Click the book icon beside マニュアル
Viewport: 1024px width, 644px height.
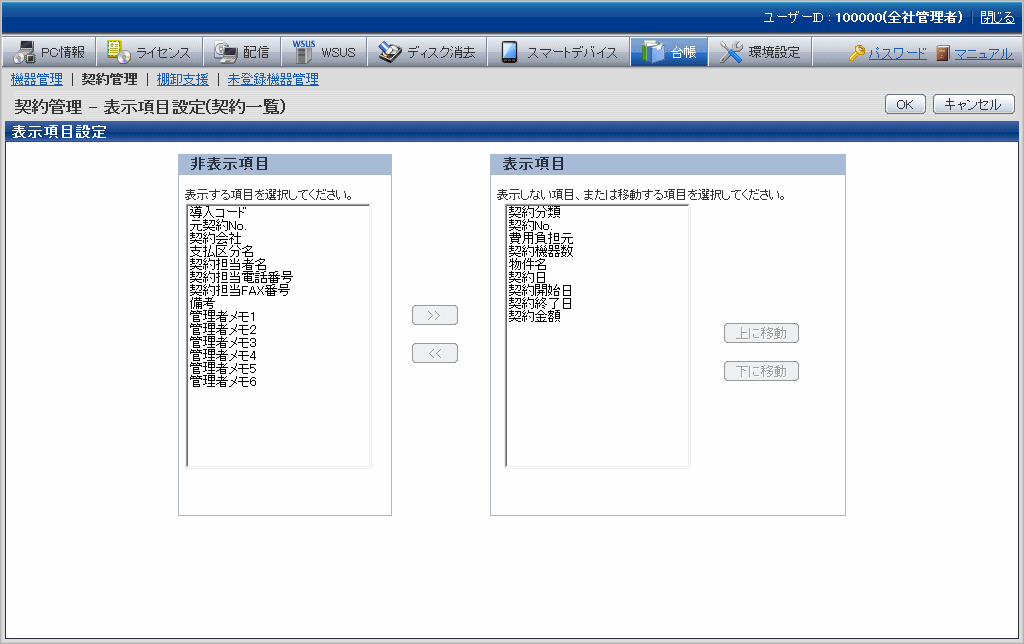942,53
